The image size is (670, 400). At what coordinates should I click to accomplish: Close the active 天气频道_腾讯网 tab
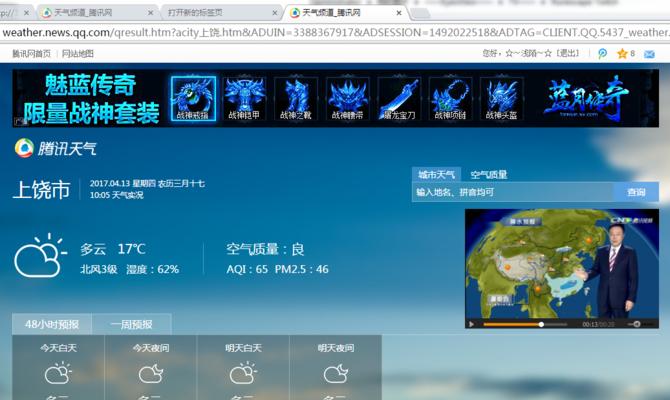[399, 13]
